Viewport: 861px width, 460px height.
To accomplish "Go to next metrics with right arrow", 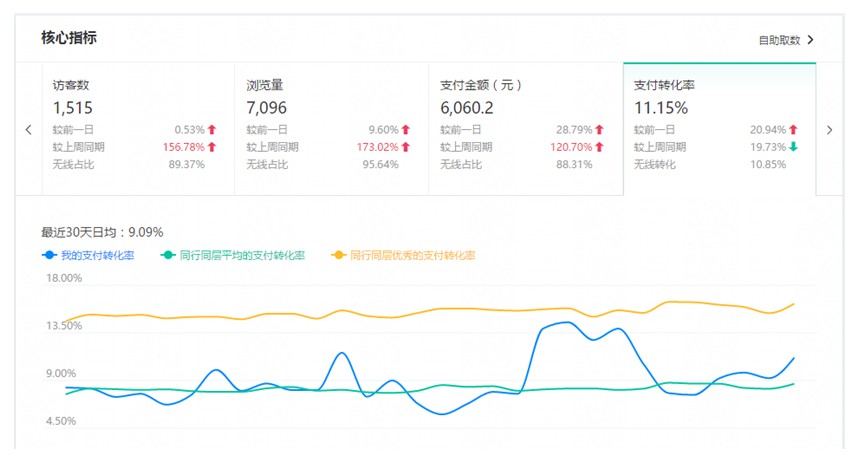I will tap(830, 130).
